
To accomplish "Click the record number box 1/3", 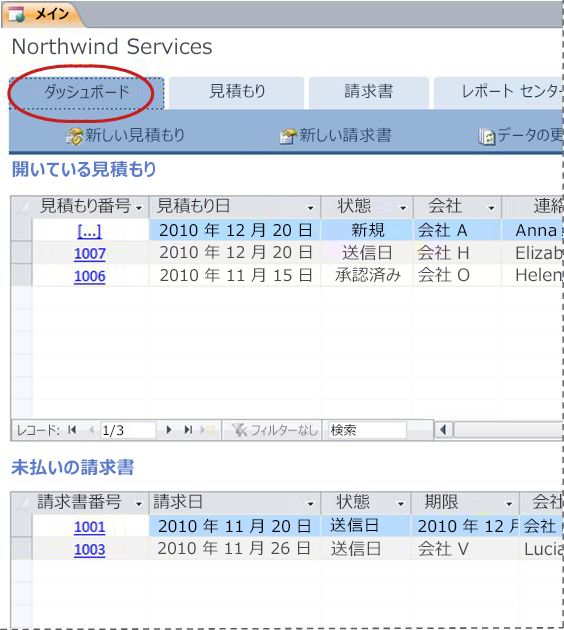I will pos(128,430).
